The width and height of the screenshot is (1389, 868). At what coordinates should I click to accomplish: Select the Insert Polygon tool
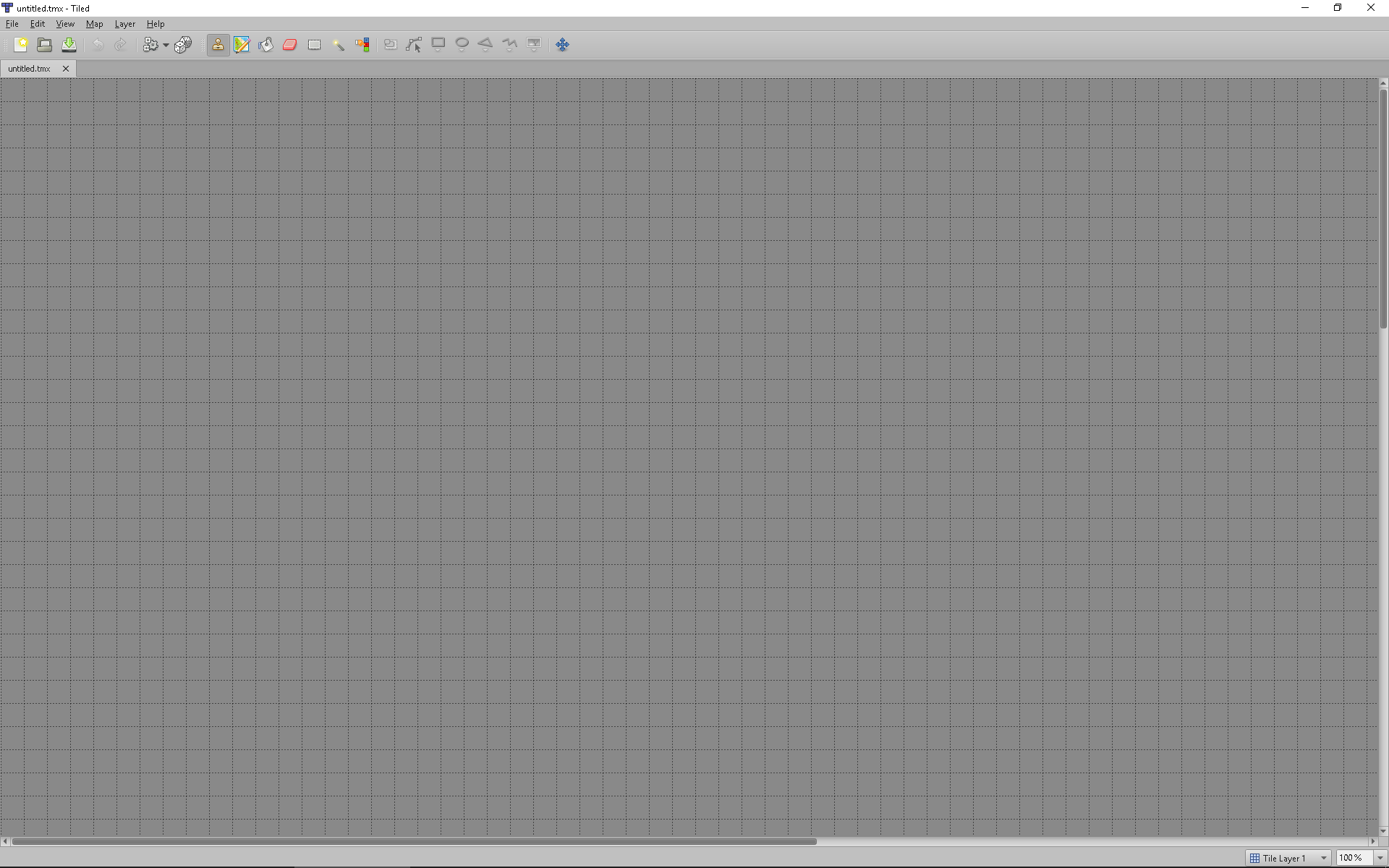(486, 45)
